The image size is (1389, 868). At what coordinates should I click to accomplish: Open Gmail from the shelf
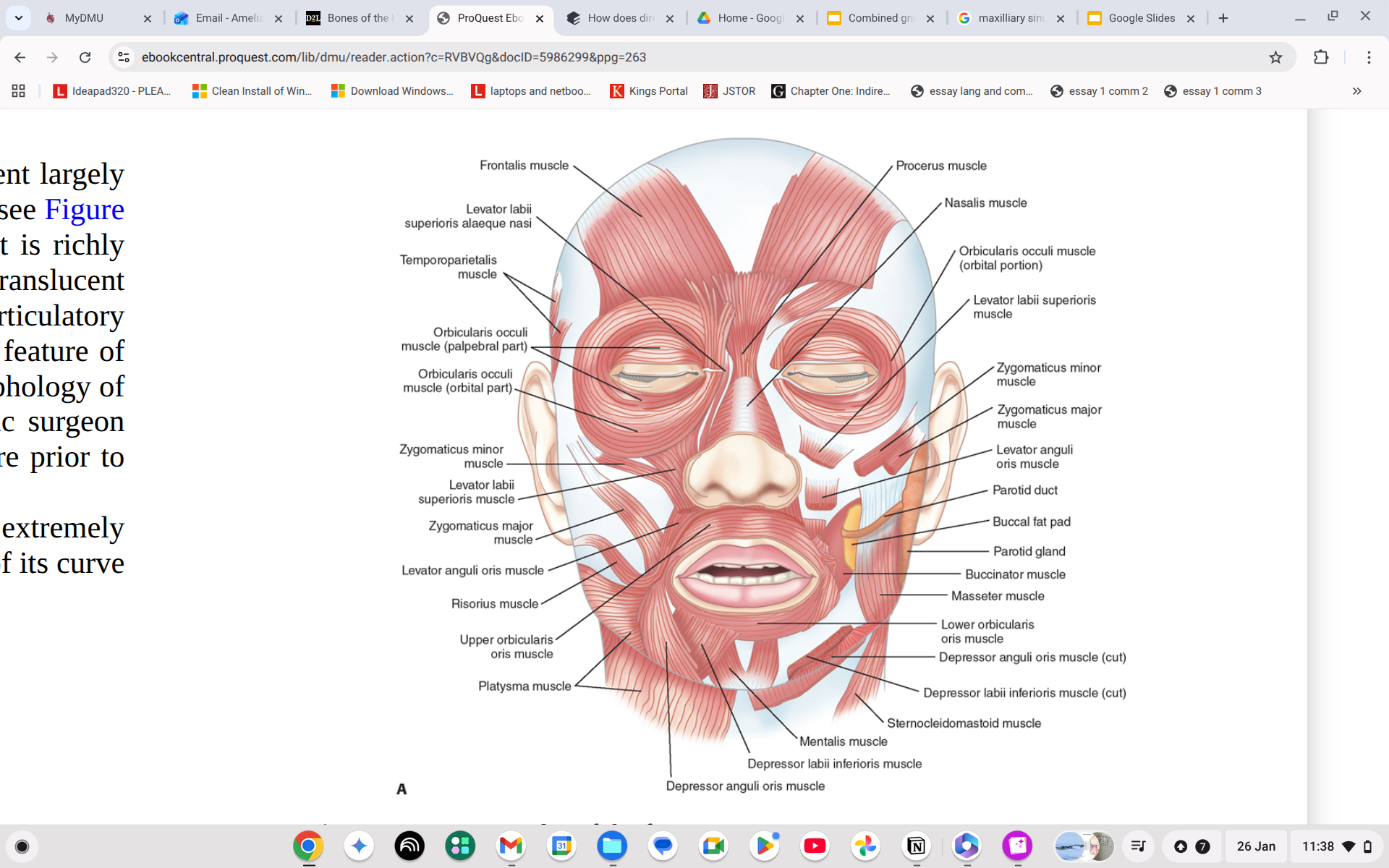click(511, 846)
